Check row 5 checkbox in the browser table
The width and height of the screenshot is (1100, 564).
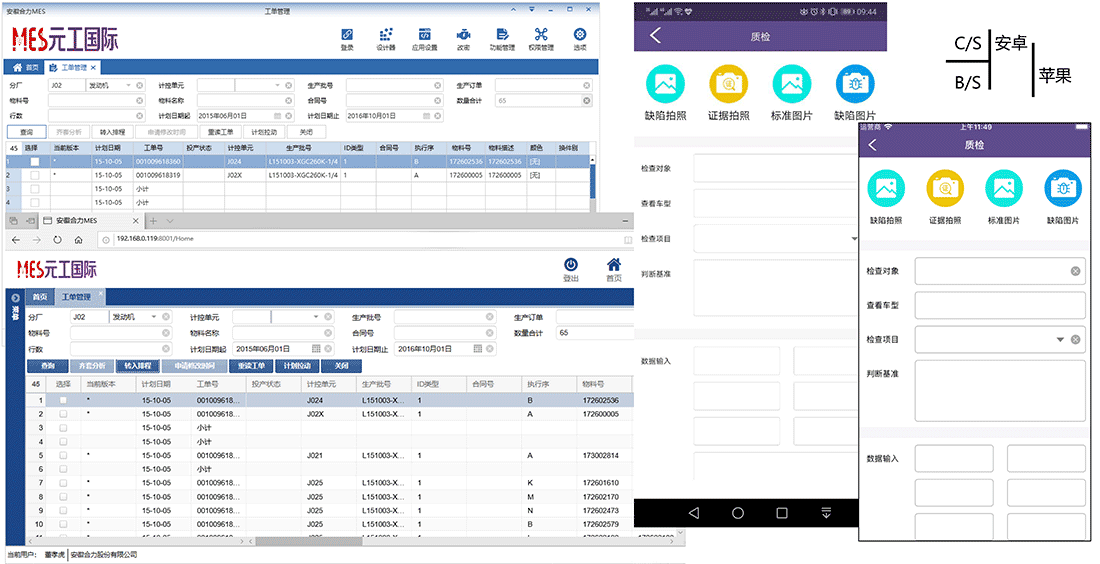[x=63, y=455]
